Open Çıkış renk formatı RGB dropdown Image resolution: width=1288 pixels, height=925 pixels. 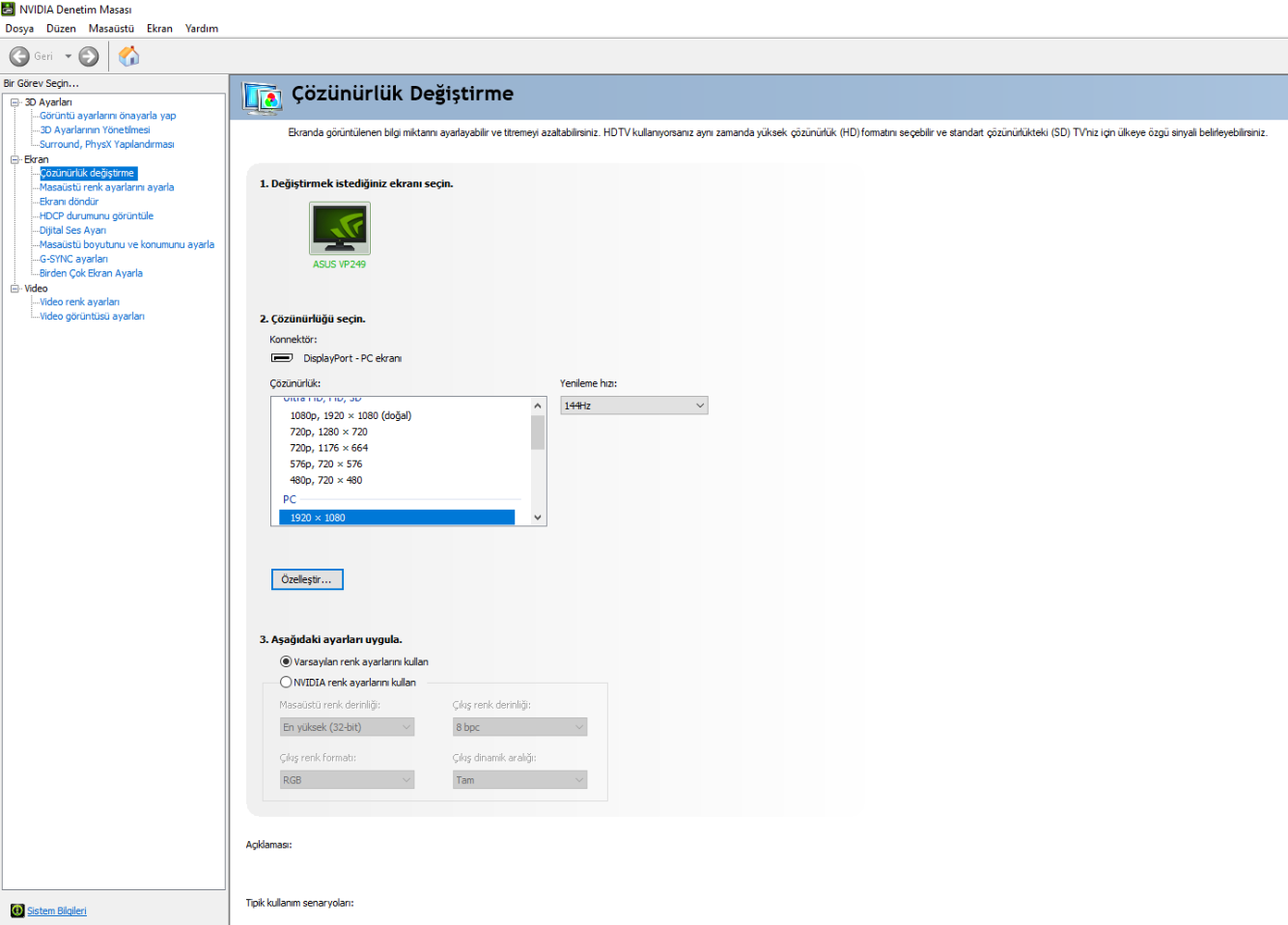click(x=347, y=780)
